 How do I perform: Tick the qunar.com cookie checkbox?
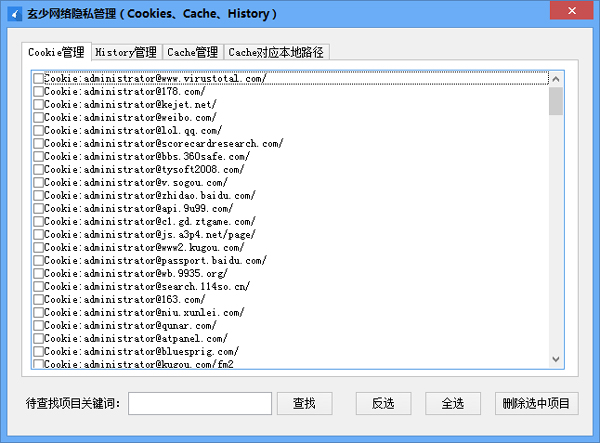click(x=38, y=326)
